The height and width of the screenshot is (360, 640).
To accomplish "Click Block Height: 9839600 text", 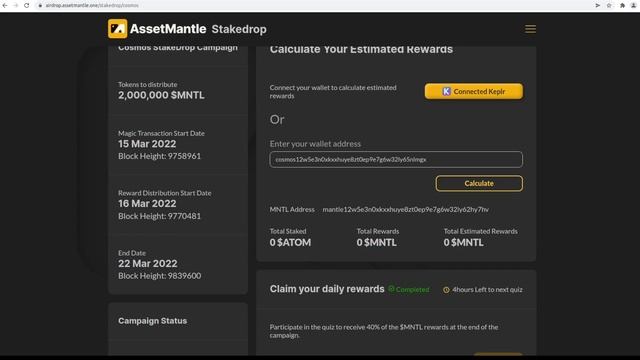I will coord(159,276).
